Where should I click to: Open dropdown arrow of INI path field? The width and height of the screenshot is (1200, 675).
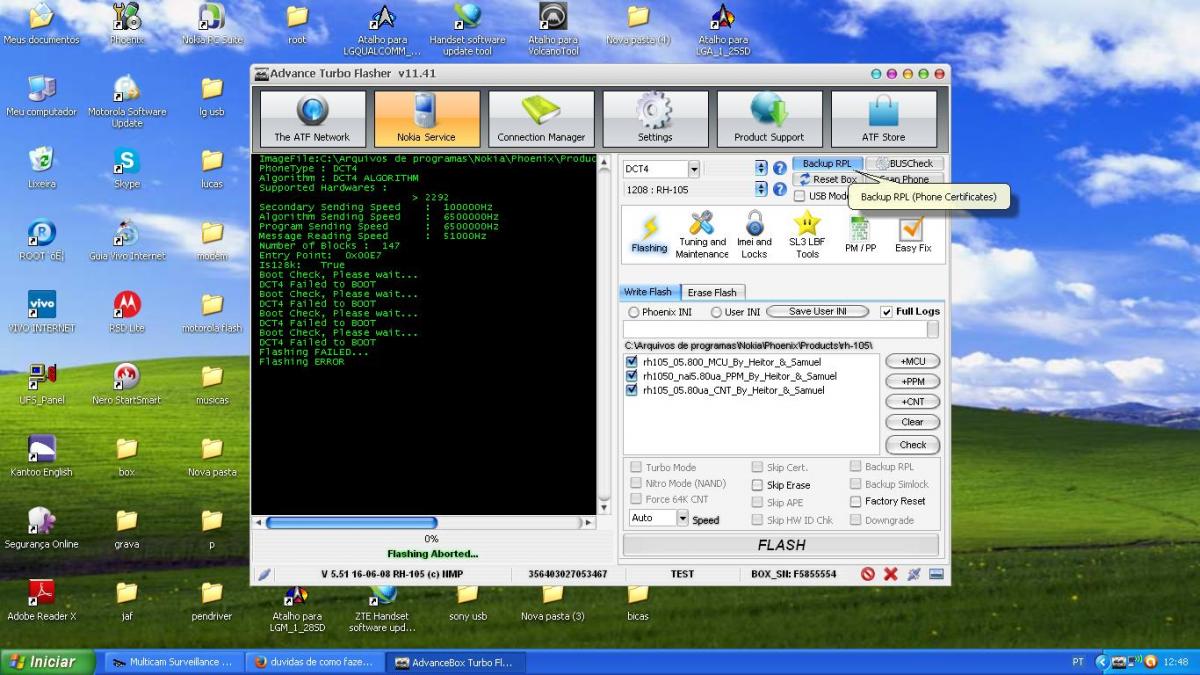(x=932, y=329)
